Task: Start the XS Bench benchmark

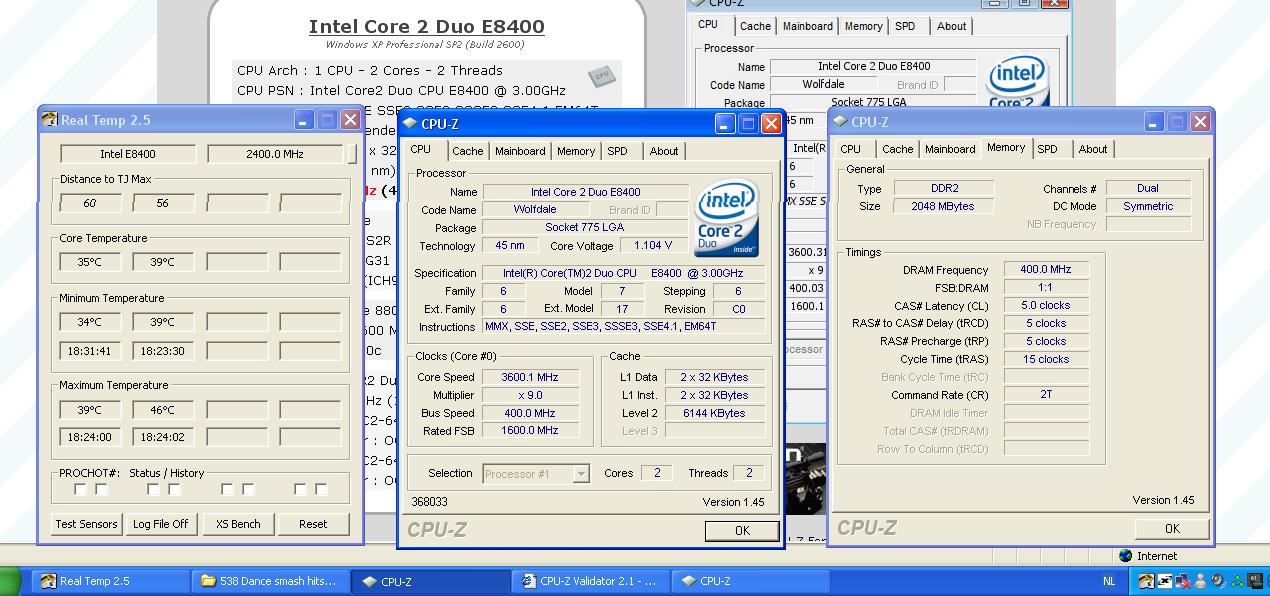Action: 238,524
